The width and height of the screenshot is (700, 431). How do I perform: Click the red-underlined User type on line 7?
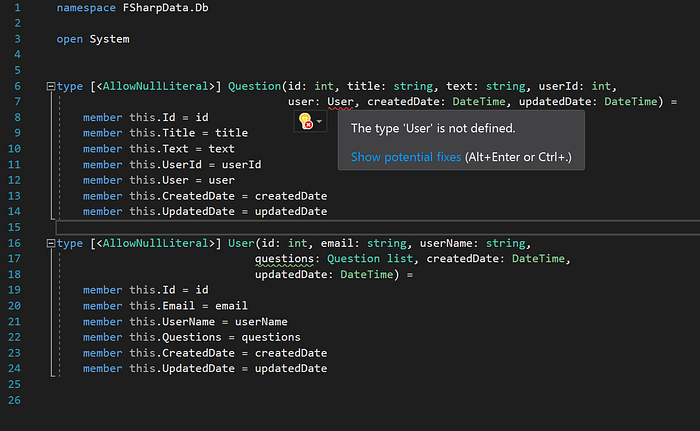tap(340, 102)
